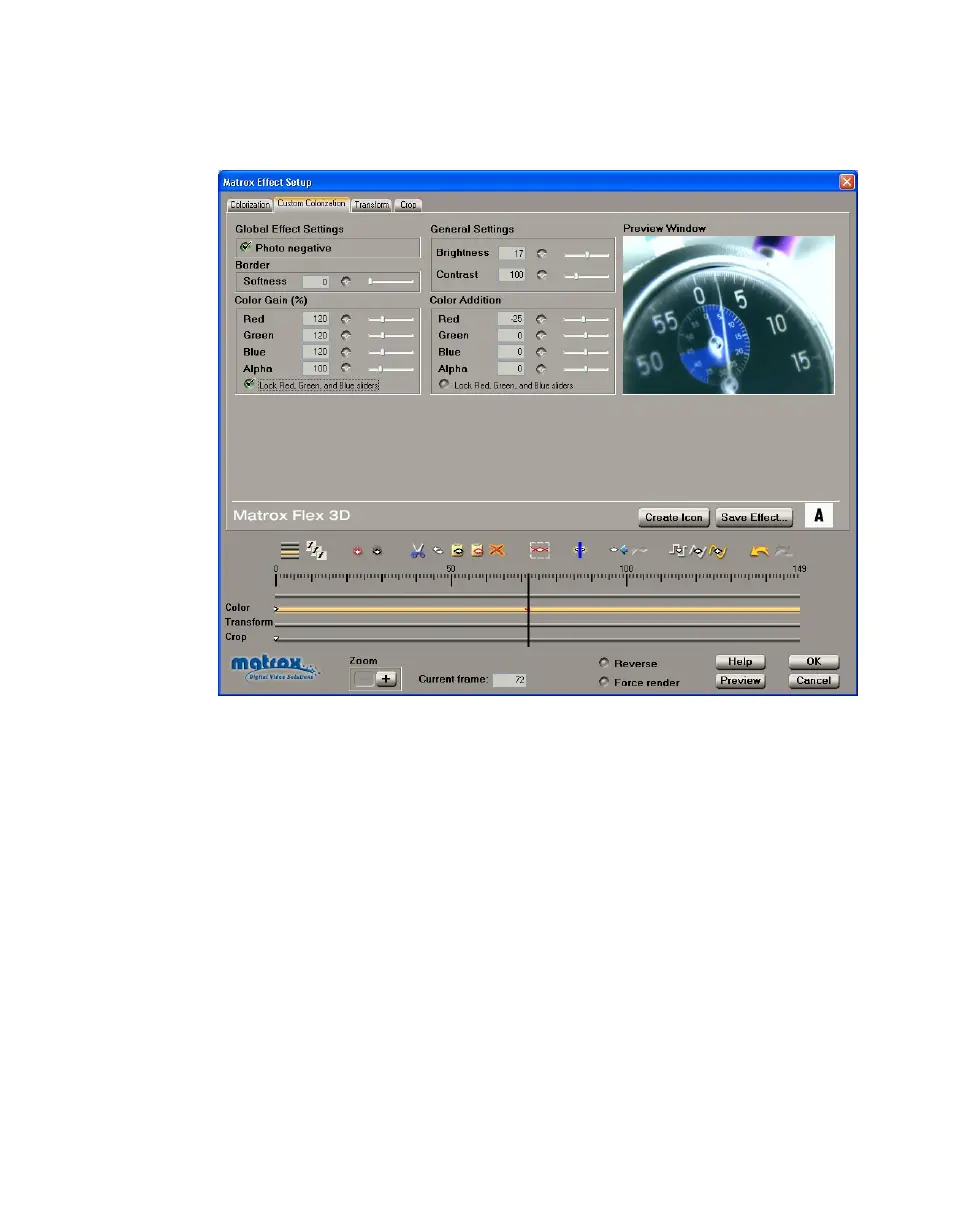Click the stopwatch image in Preview Window
This screenshot has height=1224, width=972.
tap(729, 315)
